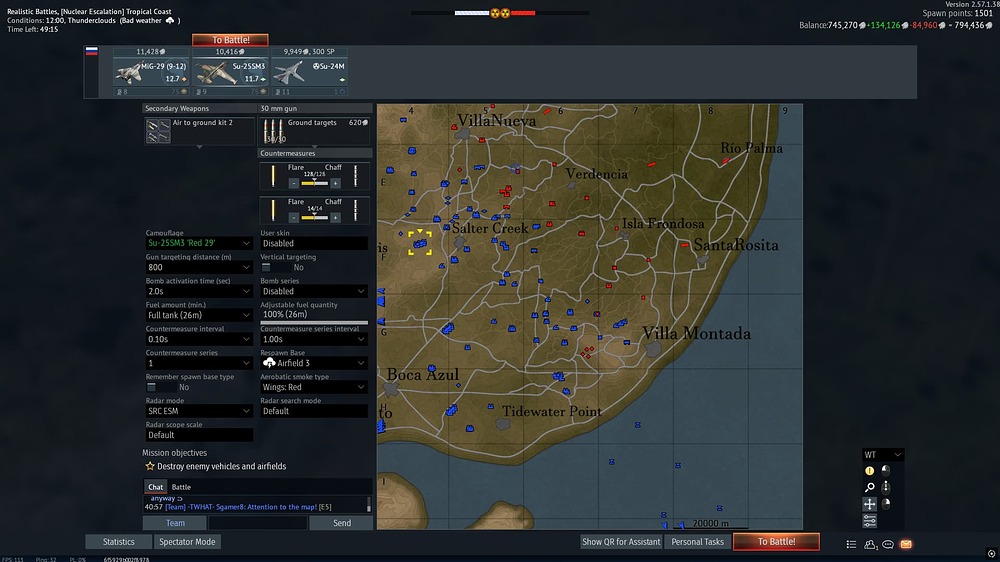The image size is (1000, 562).
Task: Click the left mouse button hint icon
Action: (886, 470)
